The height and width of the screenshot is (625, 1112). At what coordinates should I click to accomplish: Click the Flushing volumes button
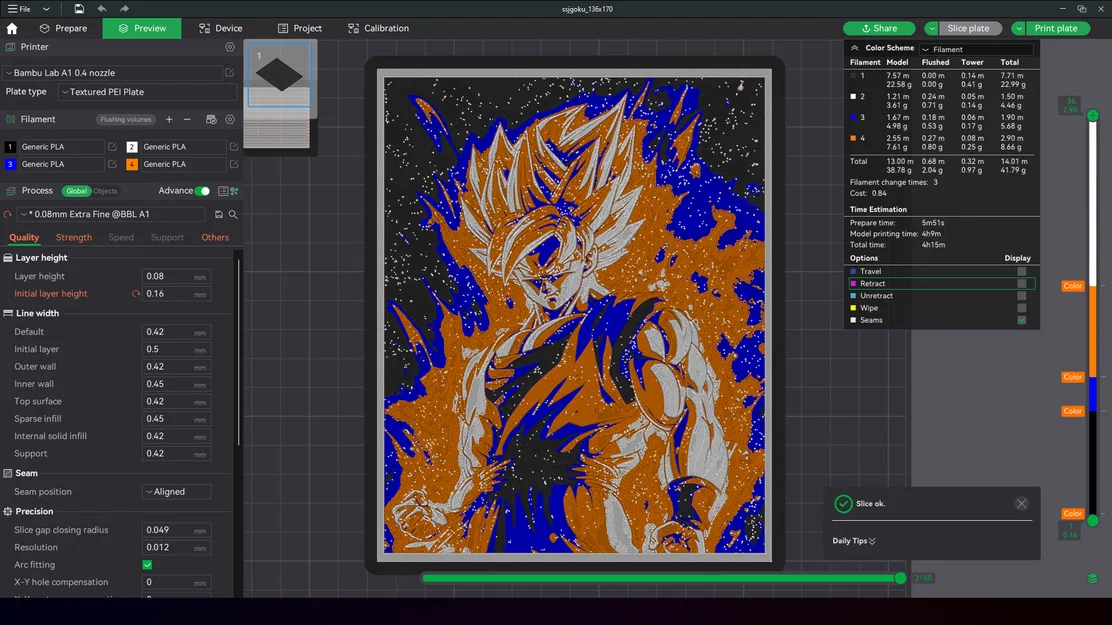pos(126,119)
